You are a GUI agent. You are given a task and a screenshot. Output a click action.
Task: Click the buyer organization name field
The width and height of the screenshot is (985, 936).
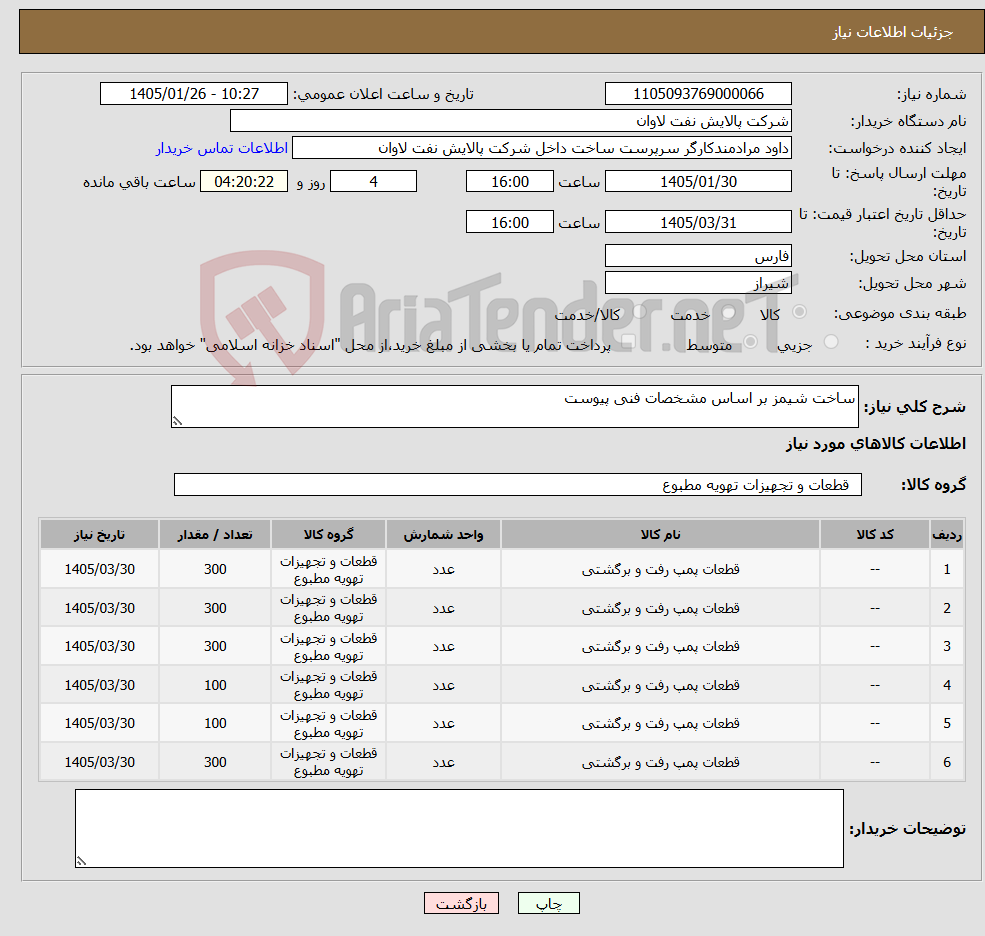tap(511, 121)
